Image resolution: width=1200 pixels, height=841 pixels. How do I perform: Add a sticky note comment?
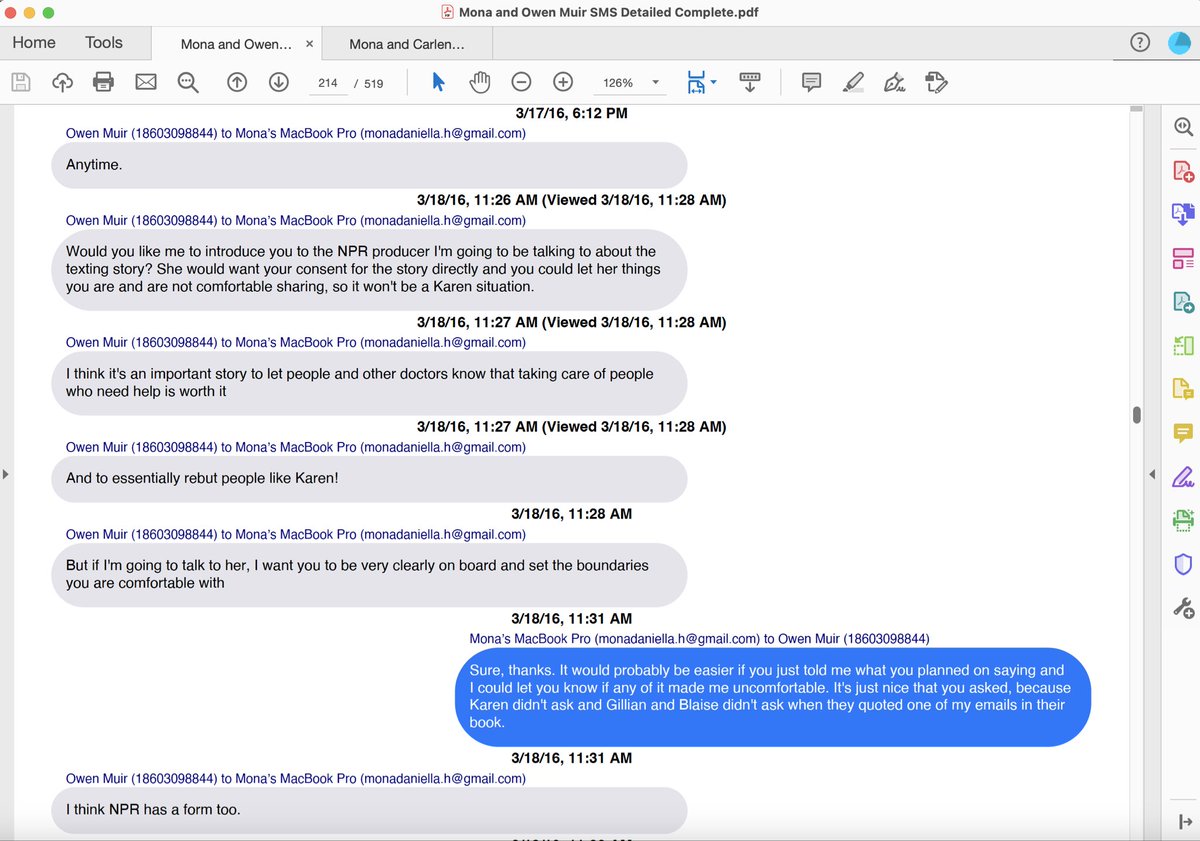tap(812, 82)
